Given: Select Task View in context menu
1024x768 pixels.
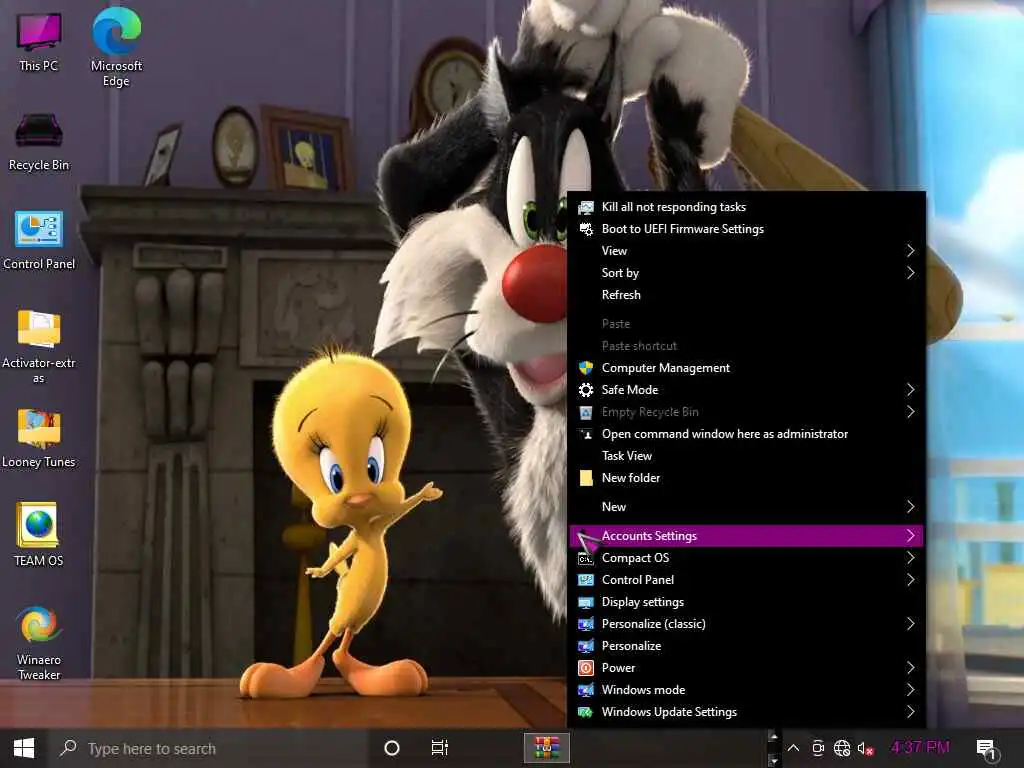Looking at the screenshot, I should (746, 456).
